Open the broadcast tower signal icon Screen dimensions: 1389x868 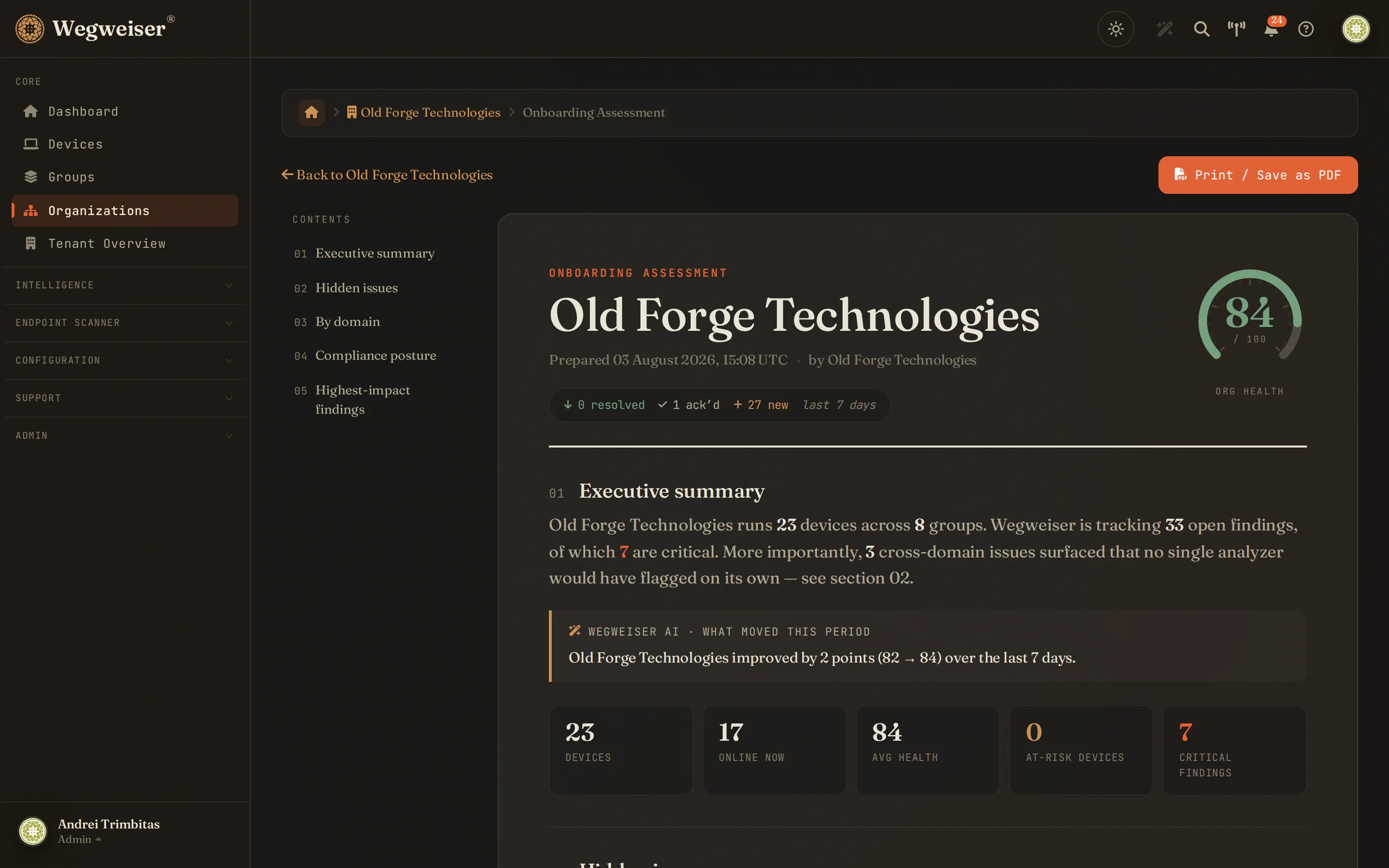(x=1236, y=29)
